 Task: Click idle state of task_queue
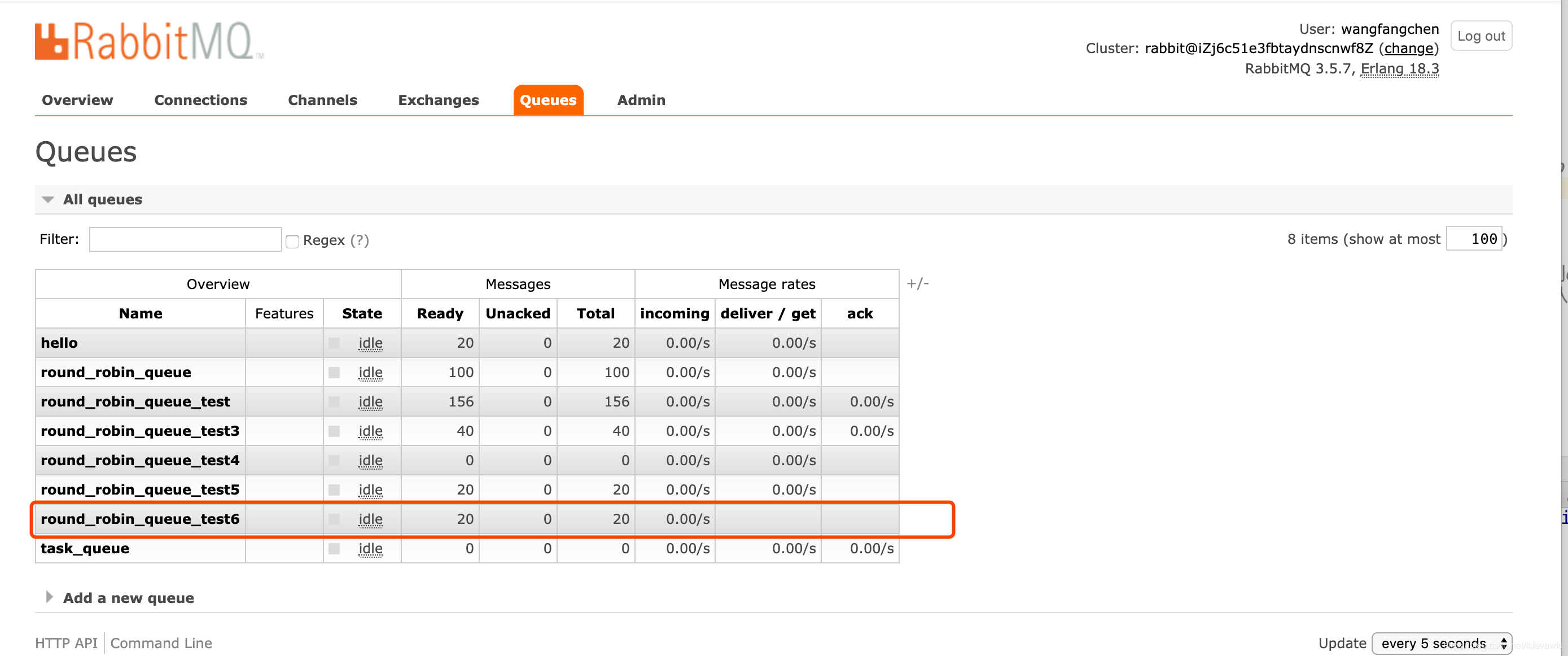(x=370, y=548)
